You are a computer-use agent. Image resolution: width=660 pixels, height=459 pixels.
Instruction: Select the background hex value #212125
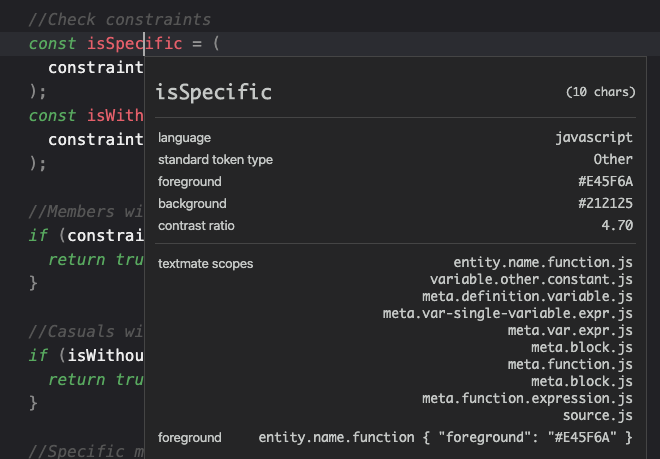[605, 203]
